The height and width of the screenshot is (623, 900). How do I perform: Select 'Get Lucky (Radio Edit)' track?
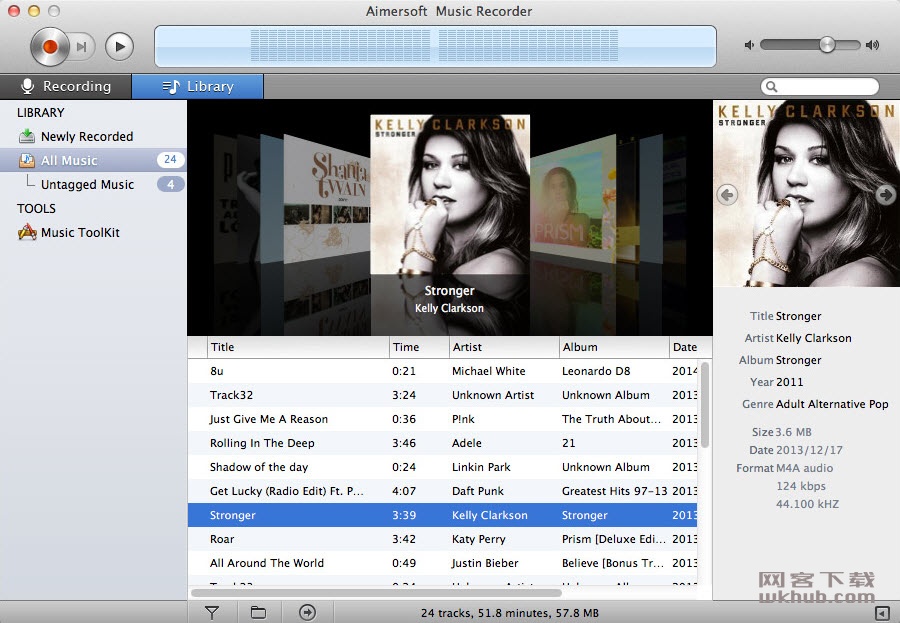click(443, 492)
